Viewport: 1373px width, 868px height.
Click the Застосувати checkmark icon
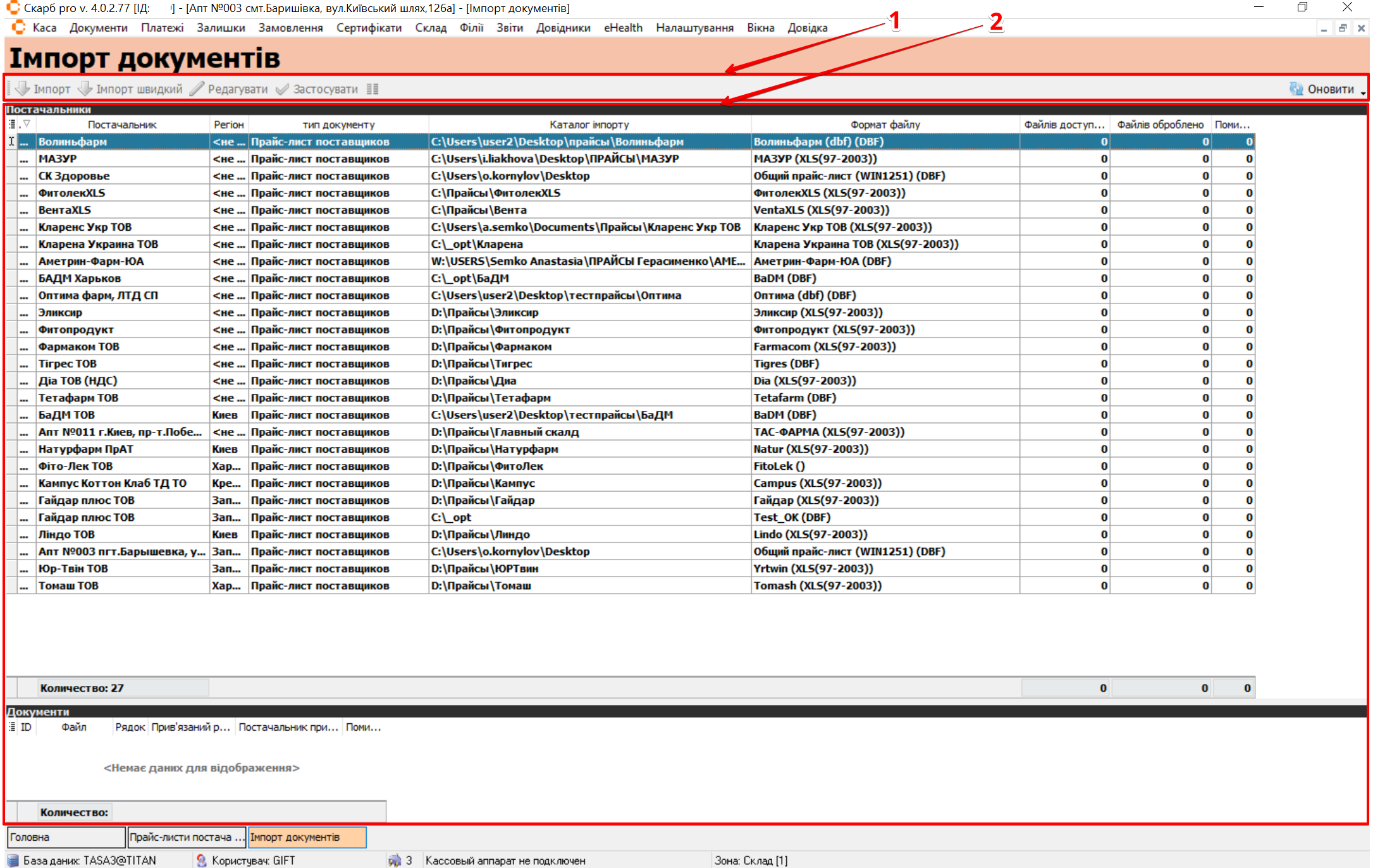282,89
